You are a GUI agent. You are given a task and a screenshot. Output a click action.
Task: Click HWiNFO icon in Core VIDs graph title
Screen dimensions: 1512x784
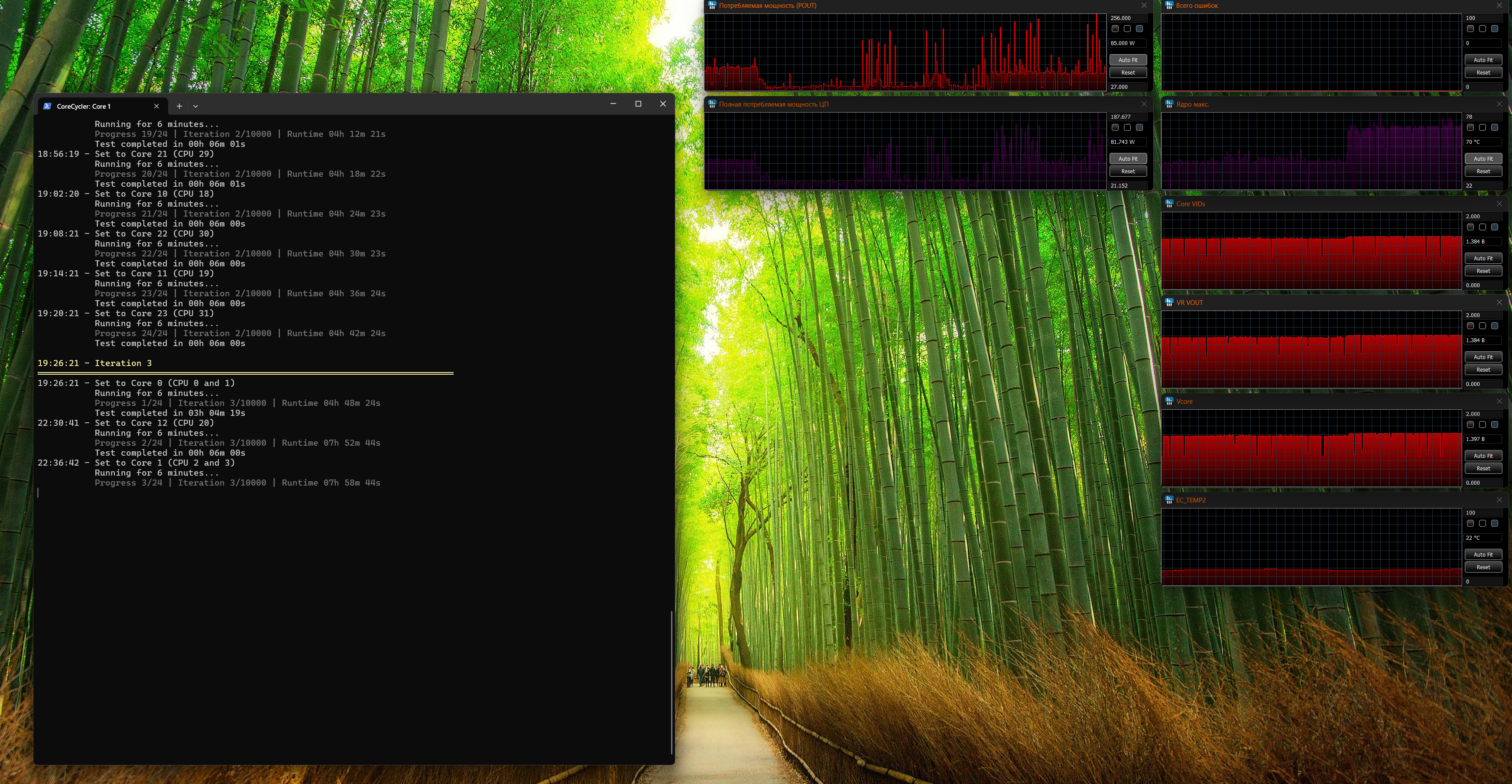(1168, 204)
